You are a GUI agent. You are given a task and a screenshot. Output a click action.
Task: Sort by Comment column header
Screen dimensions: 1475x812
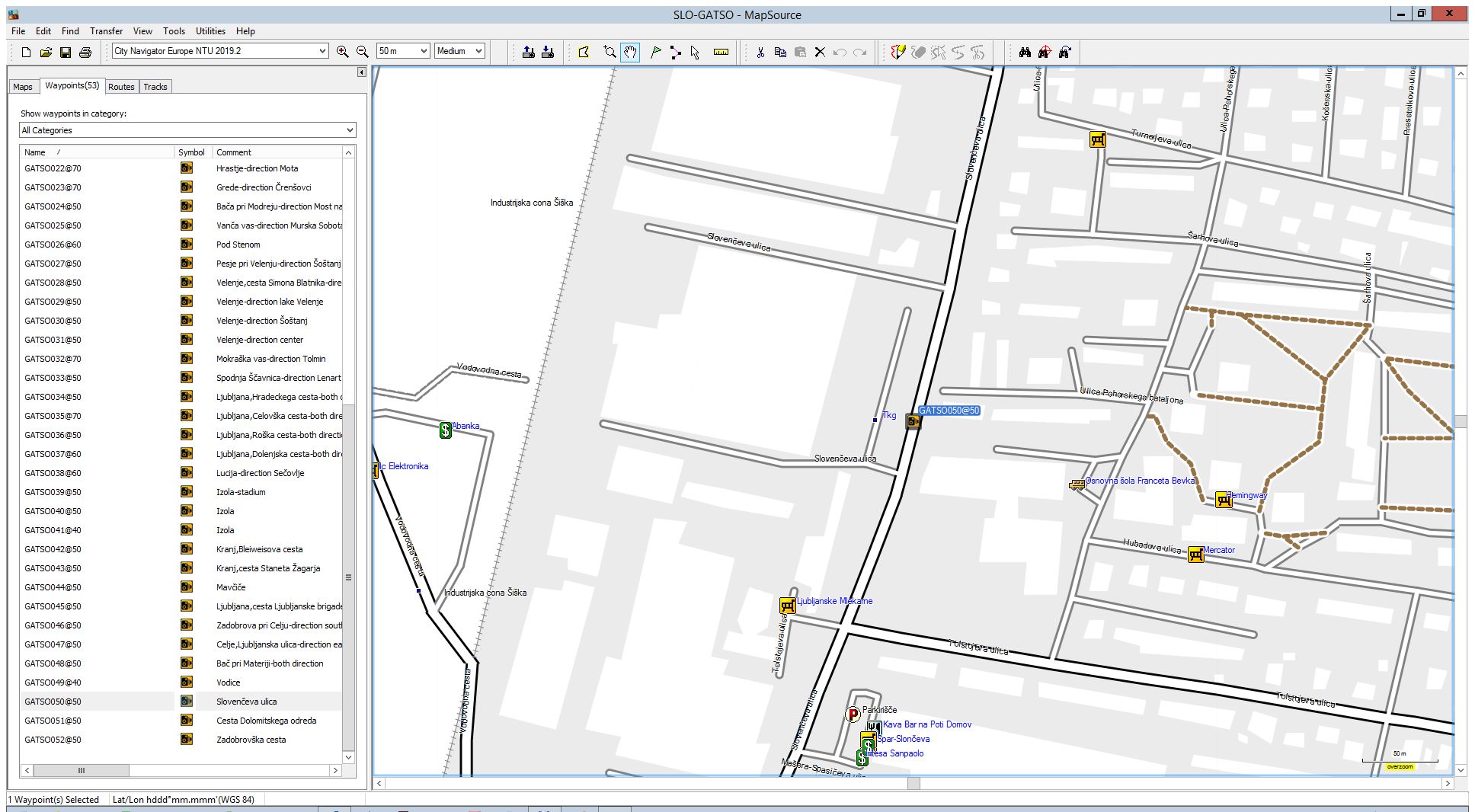277,152
